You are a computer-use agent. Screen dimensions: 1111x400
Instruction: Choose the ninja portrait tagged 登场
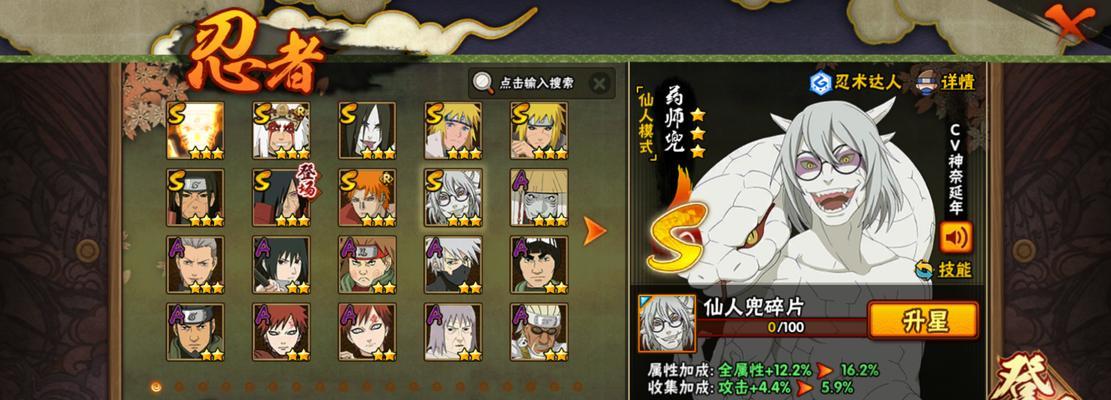coord(281,198)
